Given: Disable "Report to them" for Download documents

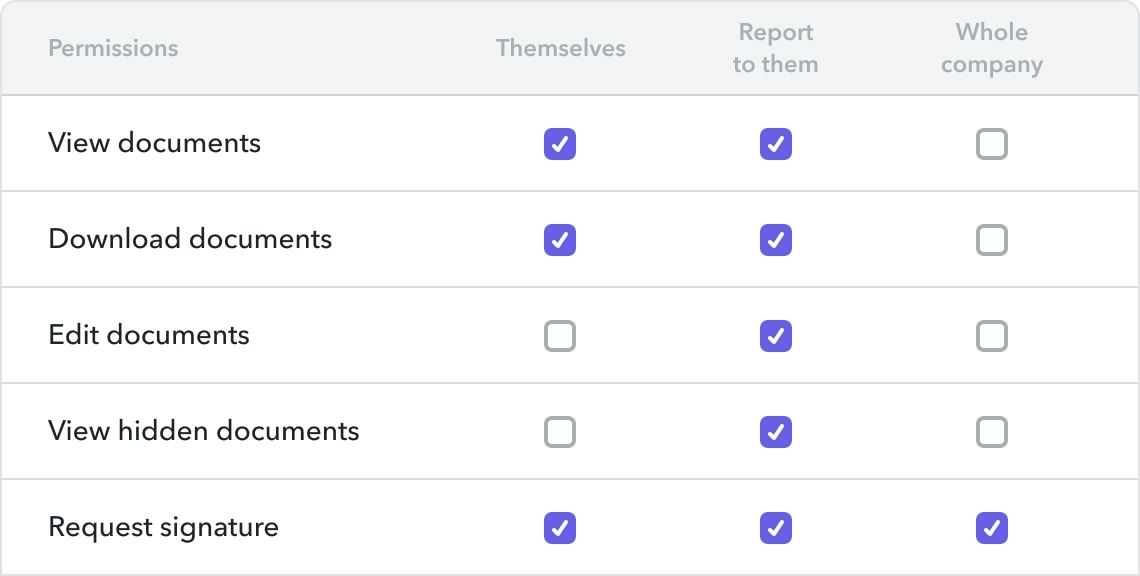Looking at the screenshot, I should (775, 240).
